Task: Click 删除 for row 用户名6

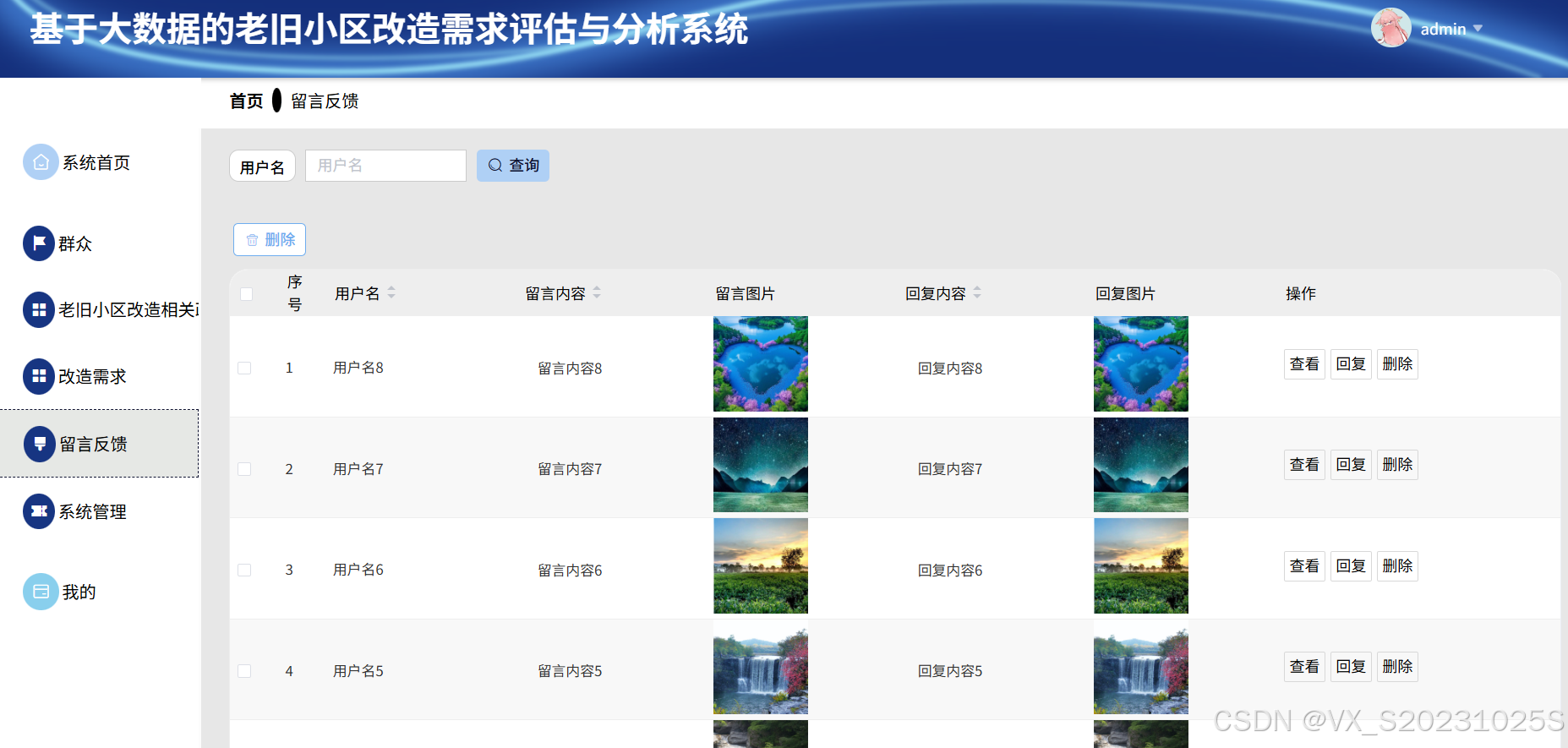Action: tap(1397, 566)
